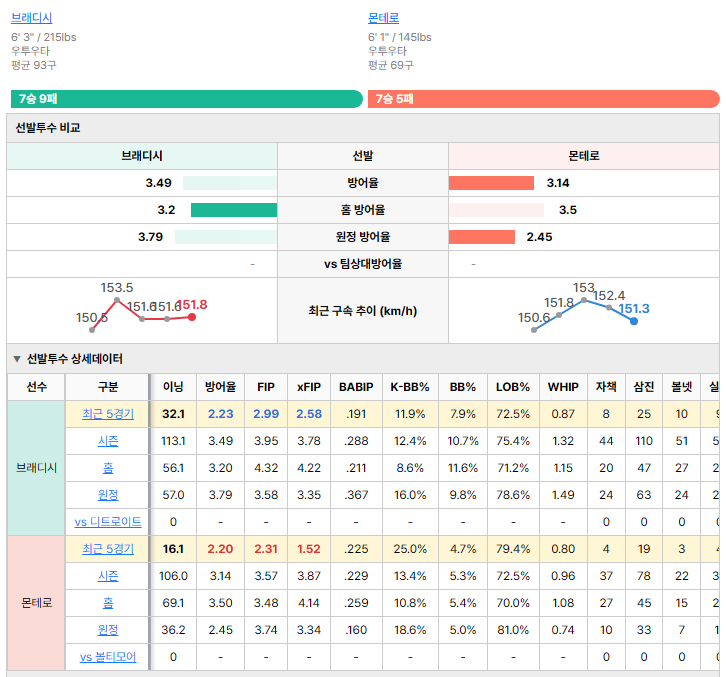Image resolution: width=726 pixels, height=677 pixels.
Task: Click the BABIP column header
Action: [x=356, y=387]
